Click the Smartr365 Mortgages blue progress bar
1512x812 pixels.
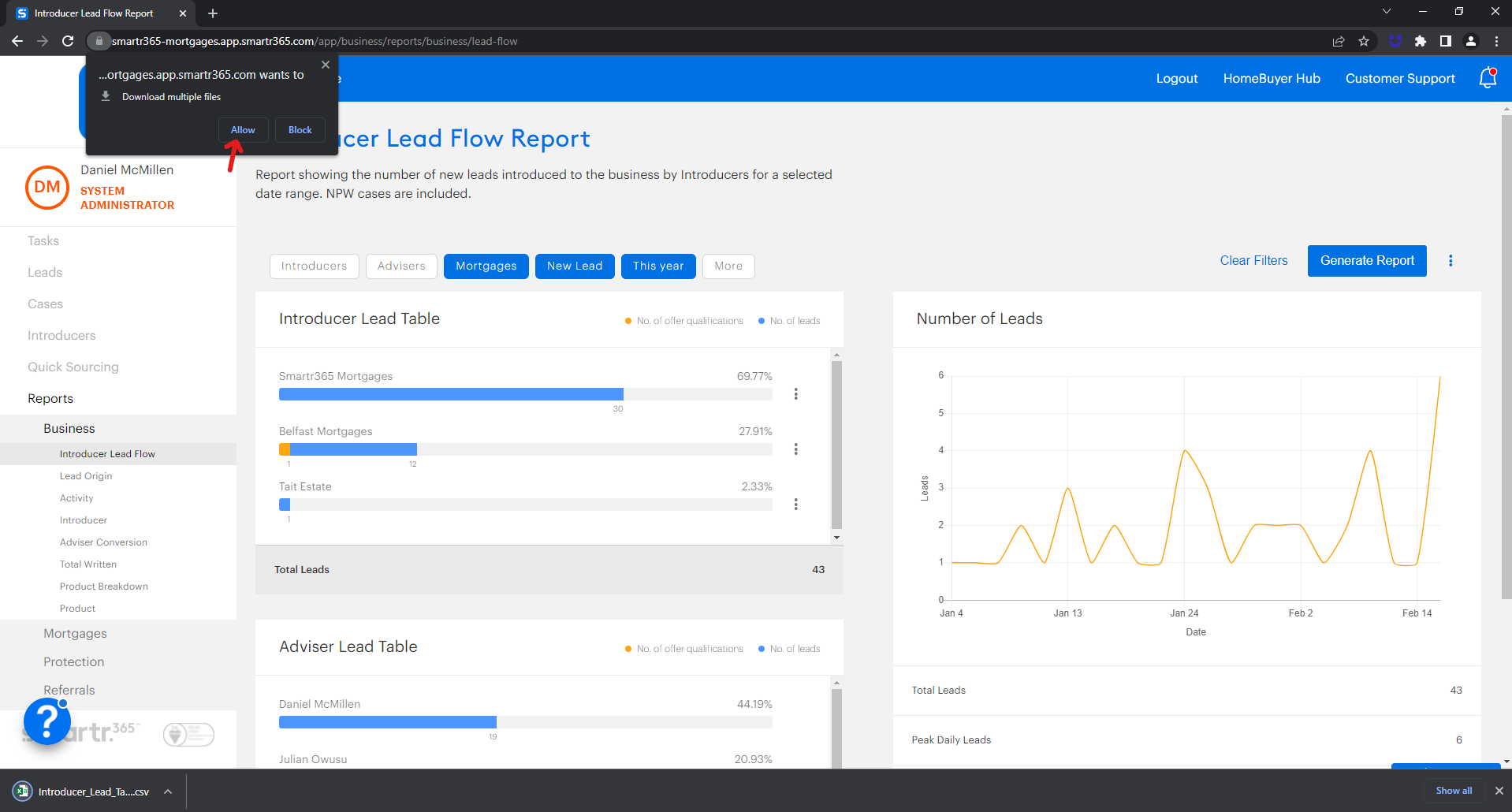point(451,394)
